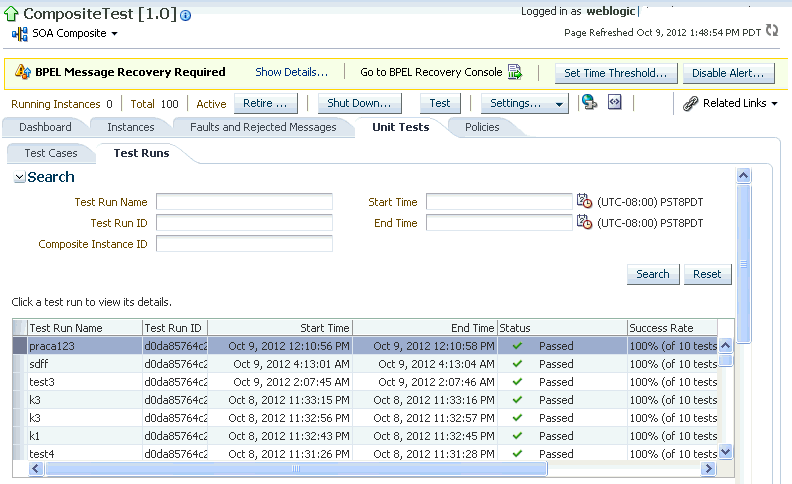Open the Faults and Rejected Messages tab

(263, 127)
